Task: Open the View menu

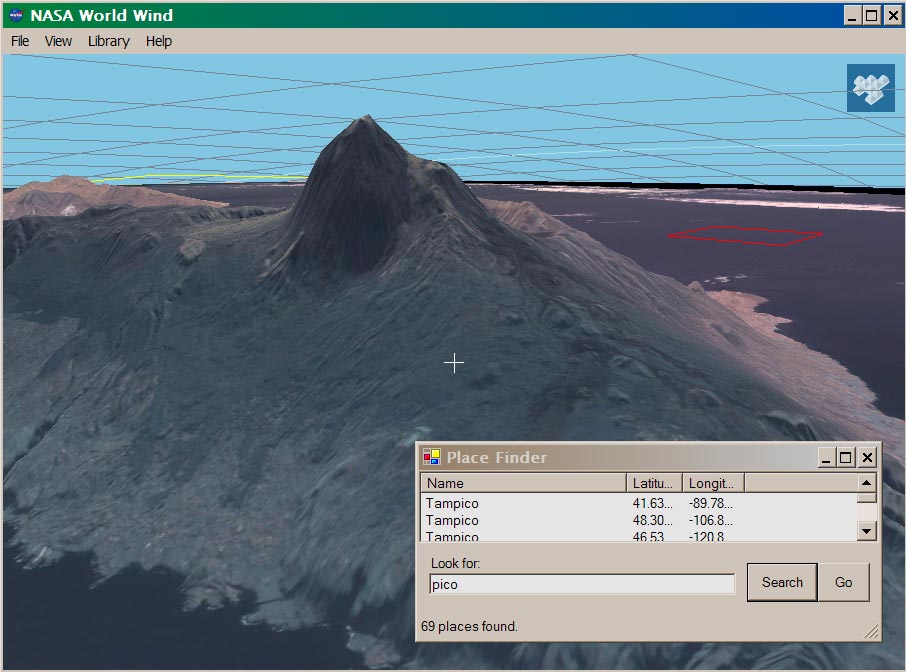Action: coord(58,41)
